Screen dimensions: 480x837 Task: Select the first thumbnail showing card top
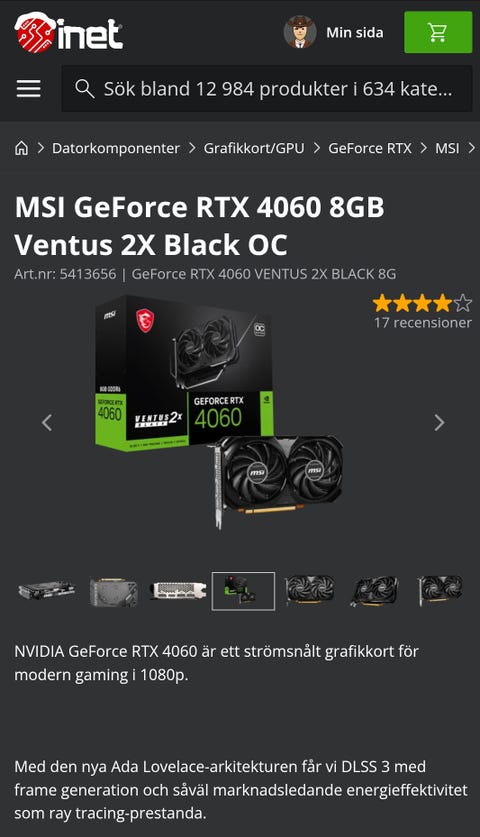pos(46,591)
